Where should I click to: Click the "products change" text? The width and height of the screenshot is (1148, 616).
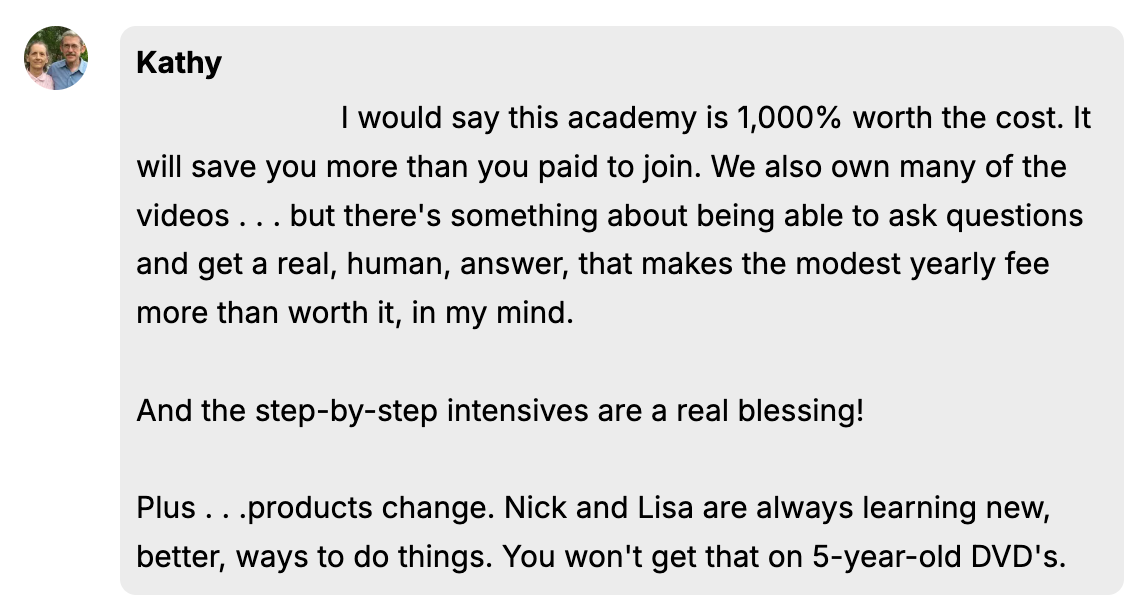(367, 508)
